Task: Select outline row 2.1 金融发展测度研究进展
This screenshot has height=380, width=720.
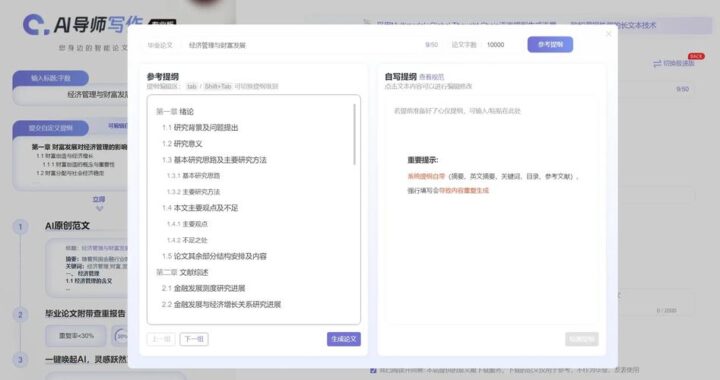Action: (x=203, y=288)
